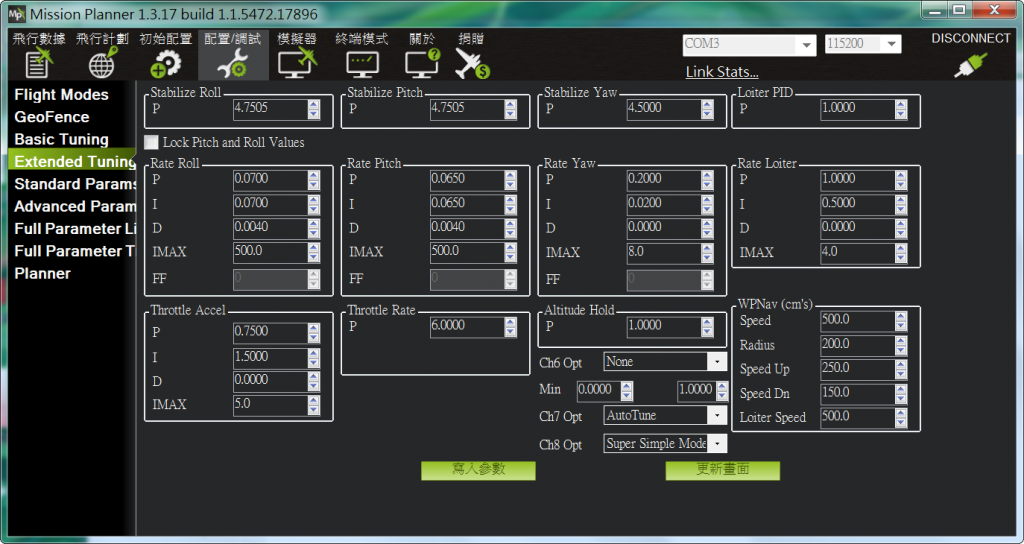Click the Stabilize Yaw P value field
This screenshot has width=1024, height=544.
click(664, 109)
